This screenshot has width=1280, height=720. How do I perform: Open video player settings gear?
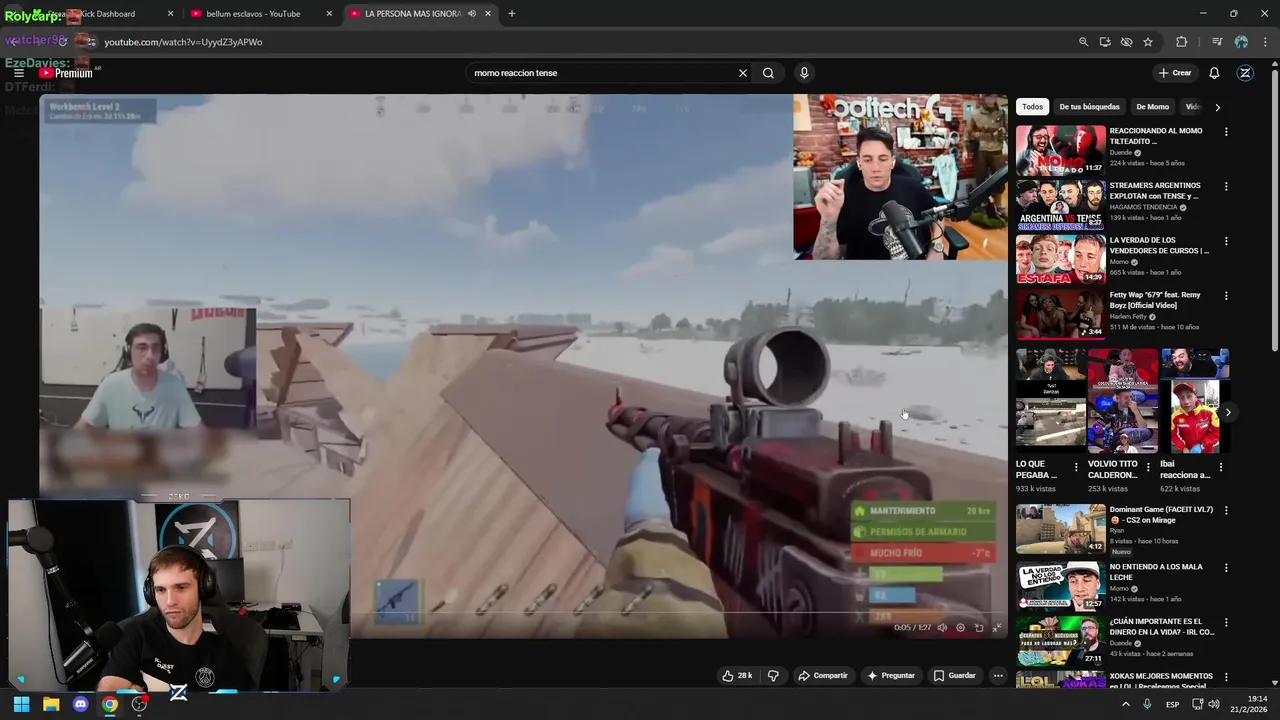(960, 628)
